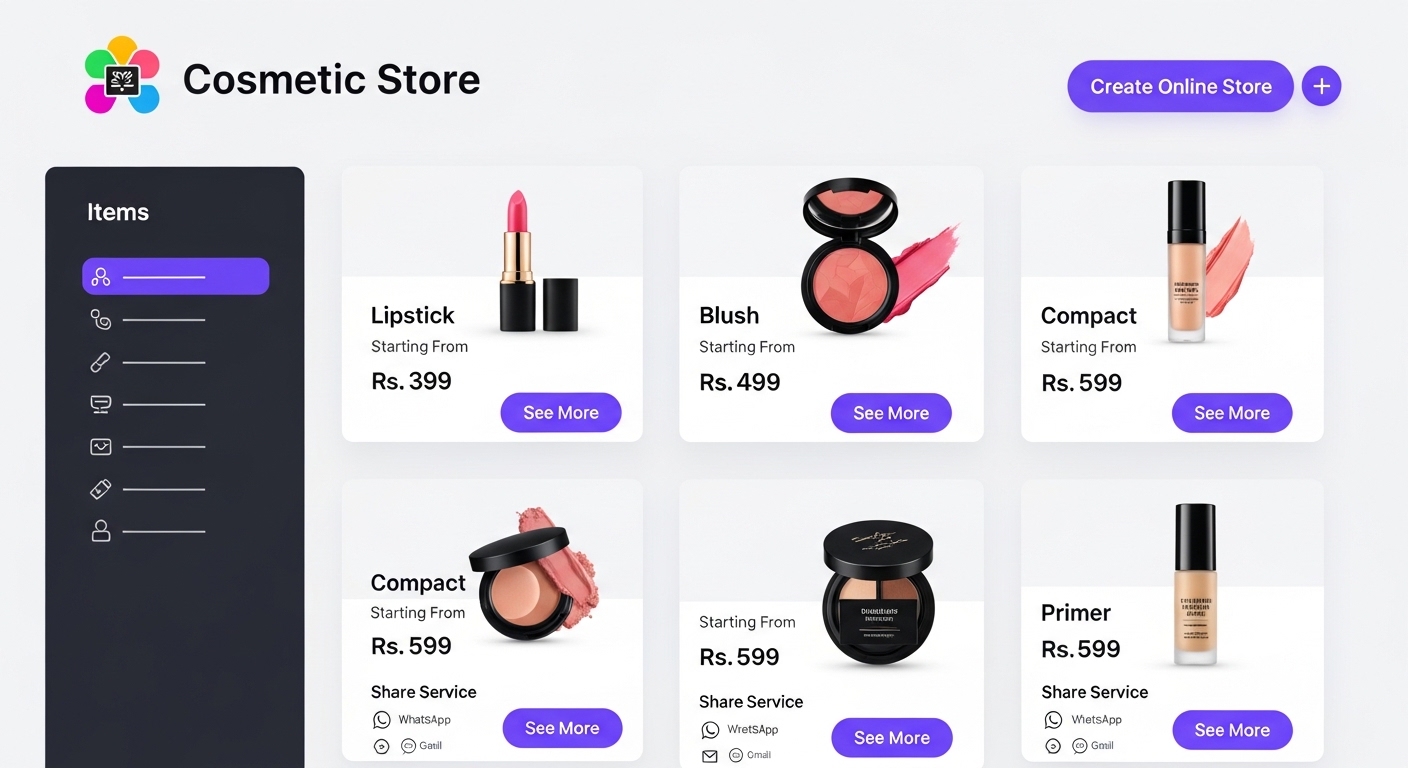Click See More on the Lipstick card
The height and width of the screenshot is (768, 1408).
561,412
